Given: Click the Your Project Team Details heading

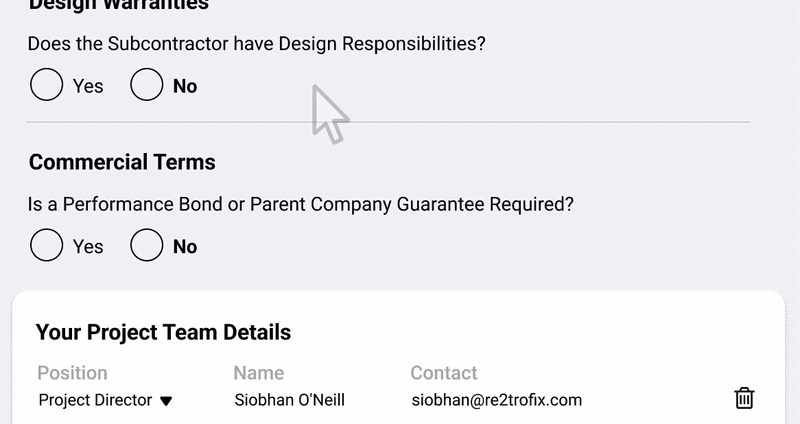Looking at the screenshot, I should 163,332.
